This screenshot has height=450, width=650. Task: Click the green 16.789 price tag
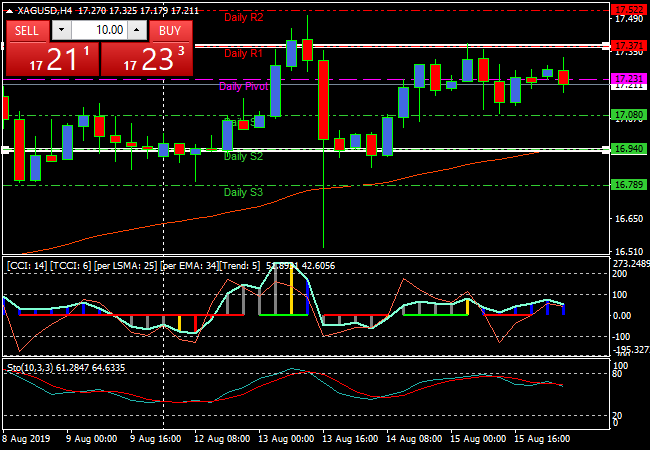click(628, 185)
